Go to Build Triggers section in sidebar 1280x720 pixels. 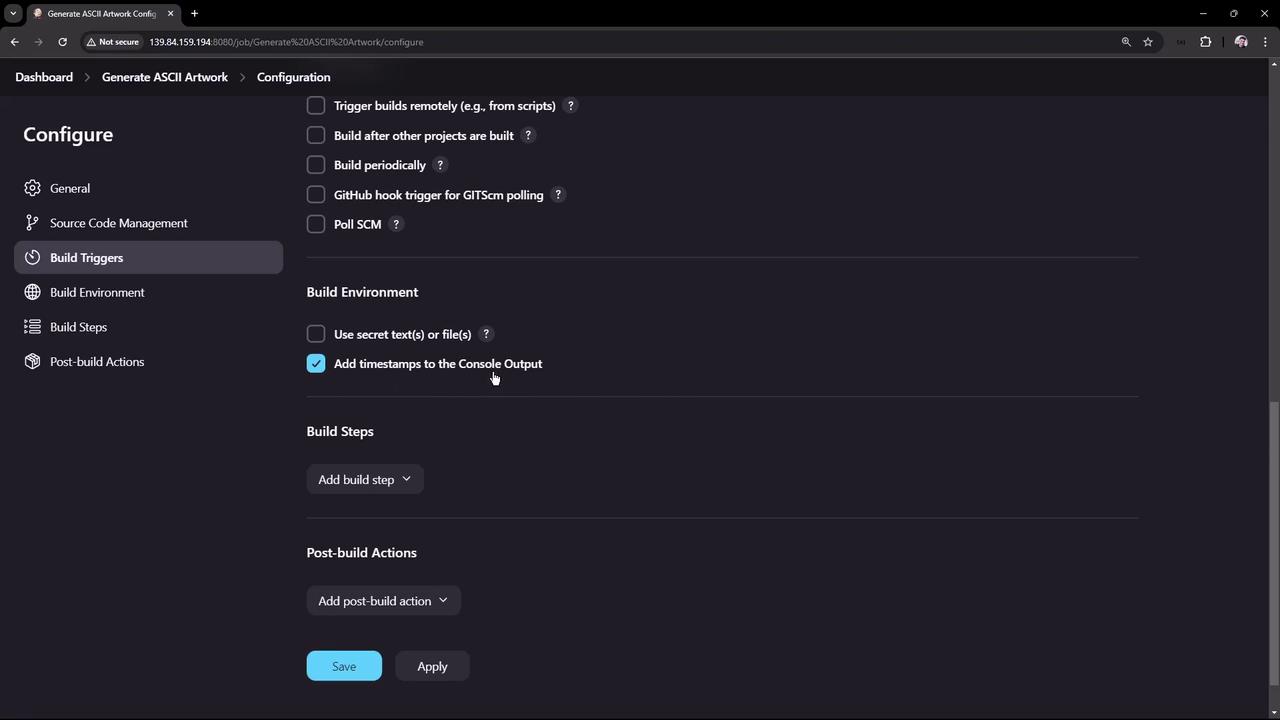pos(87,258)
